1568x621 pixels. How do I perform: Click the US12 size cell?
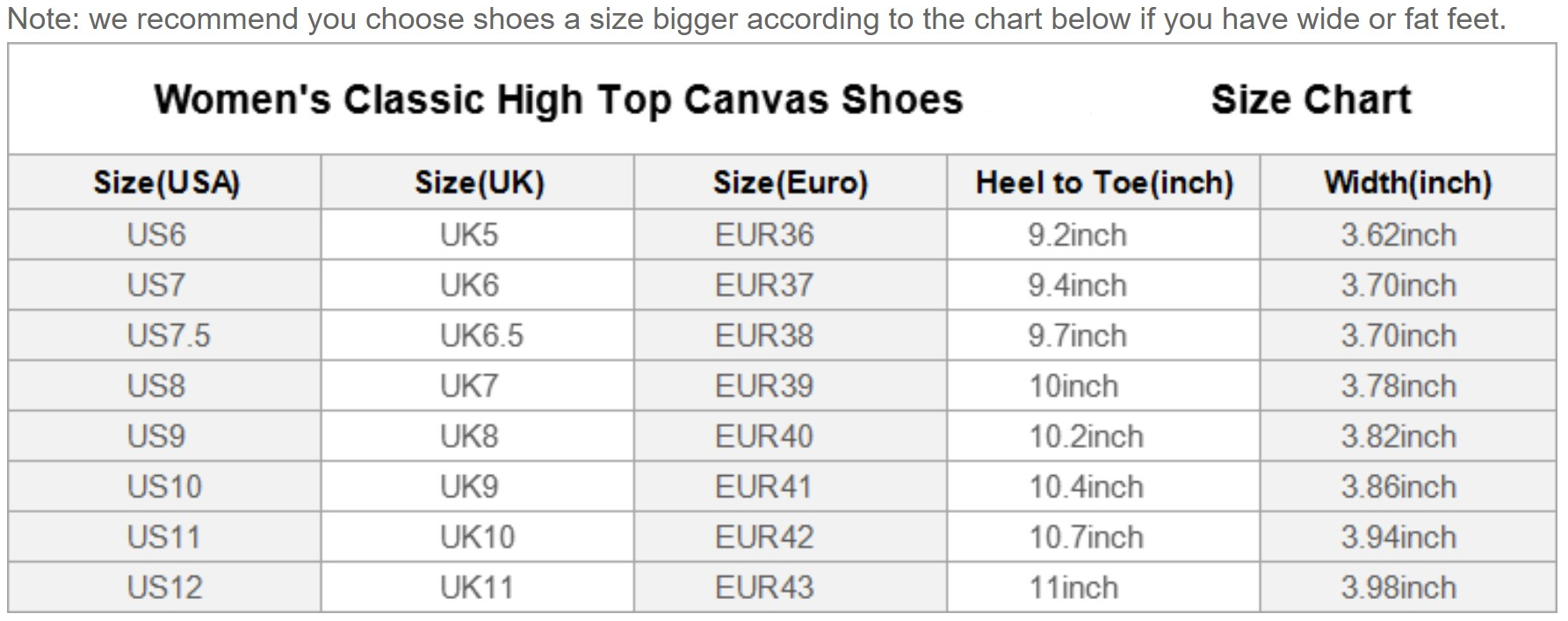pos(164,587)
